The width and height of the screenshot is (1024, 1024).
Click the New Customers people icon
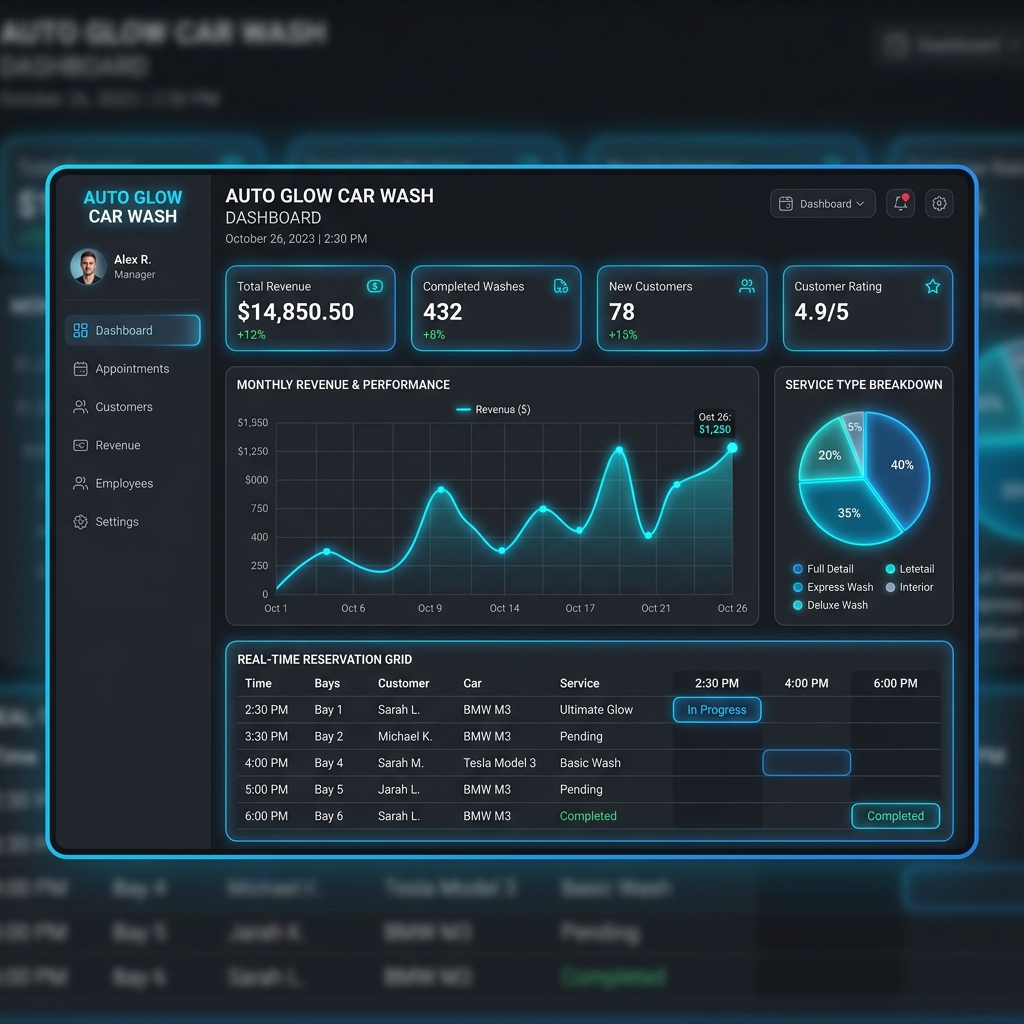[x=747, y=286]
